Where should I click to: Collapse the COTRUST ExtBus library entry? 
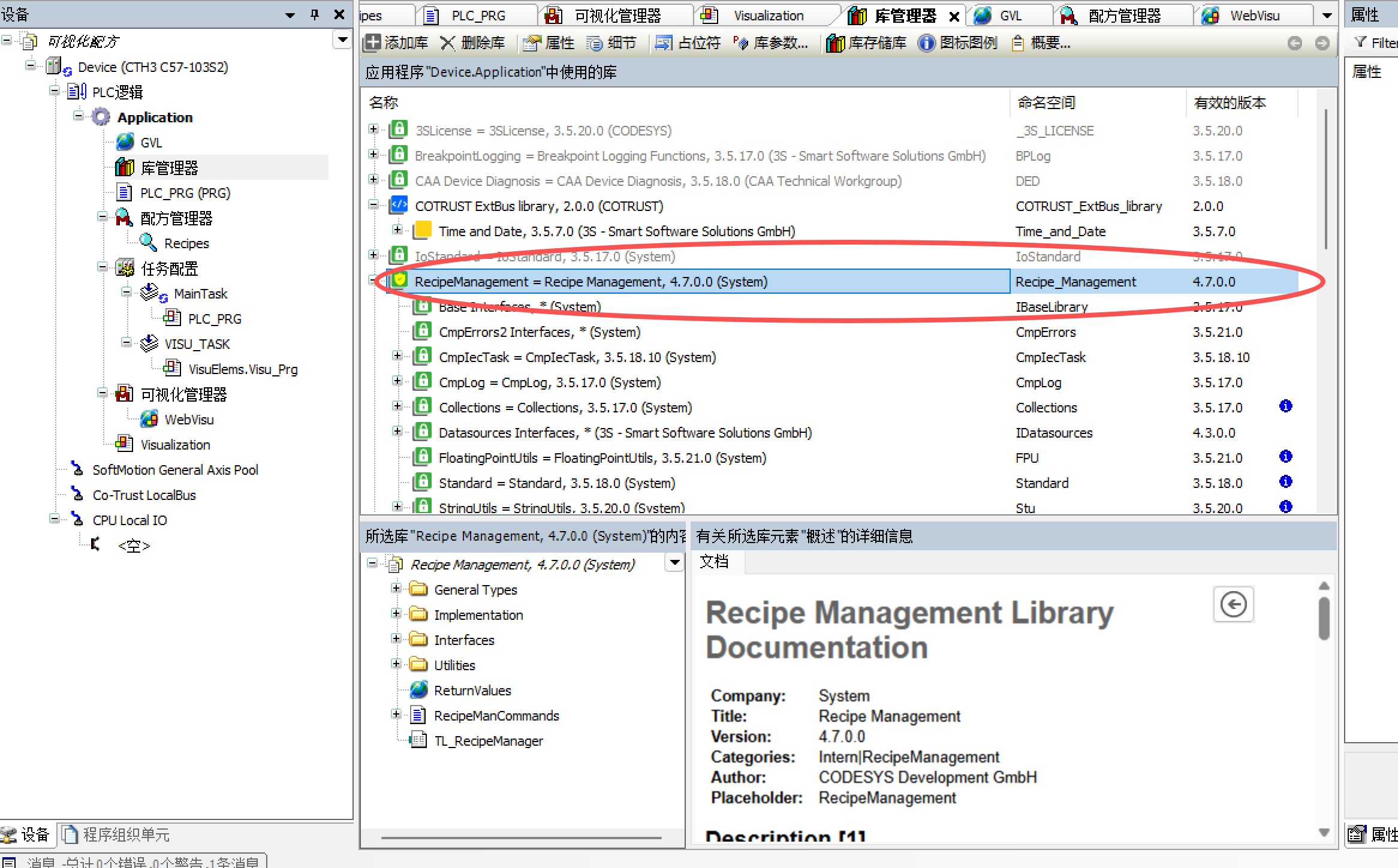[373, 205]
